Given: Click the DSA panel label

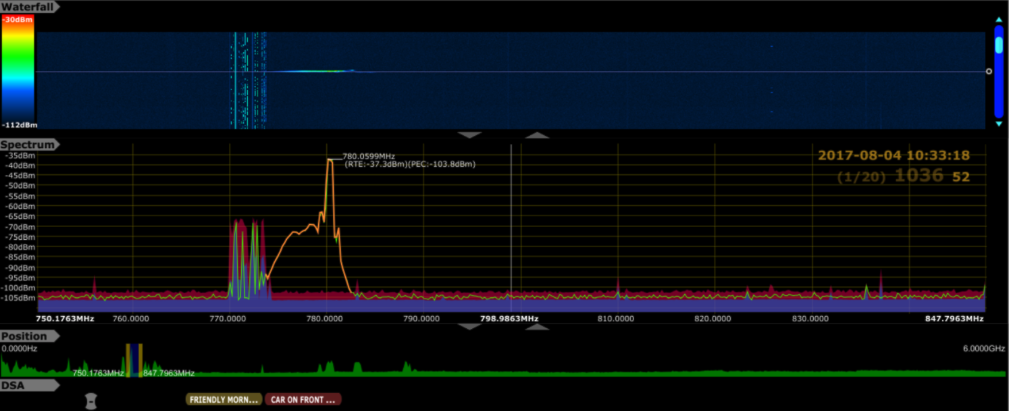Looking at the screenshot, I should tap(14, 384).
